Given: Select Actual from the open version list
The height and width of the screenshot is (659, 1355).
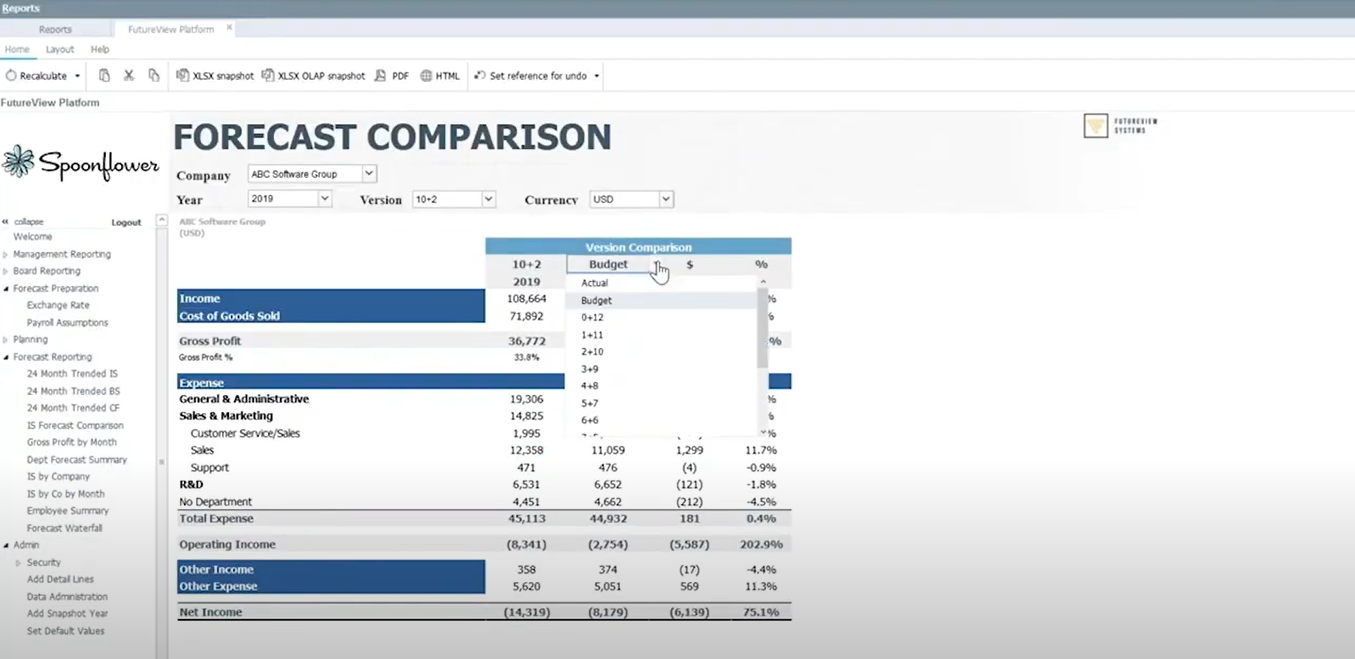Looking at the screenshot, I should click(x=594, y=283).
